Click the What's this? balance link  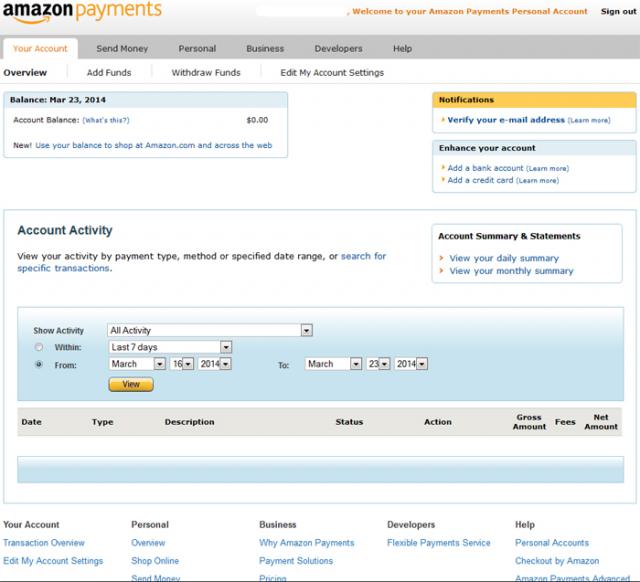click(x=106, y=120)
